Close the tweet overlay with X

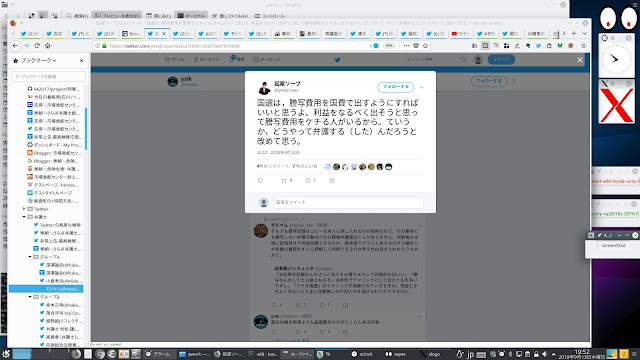580,60
